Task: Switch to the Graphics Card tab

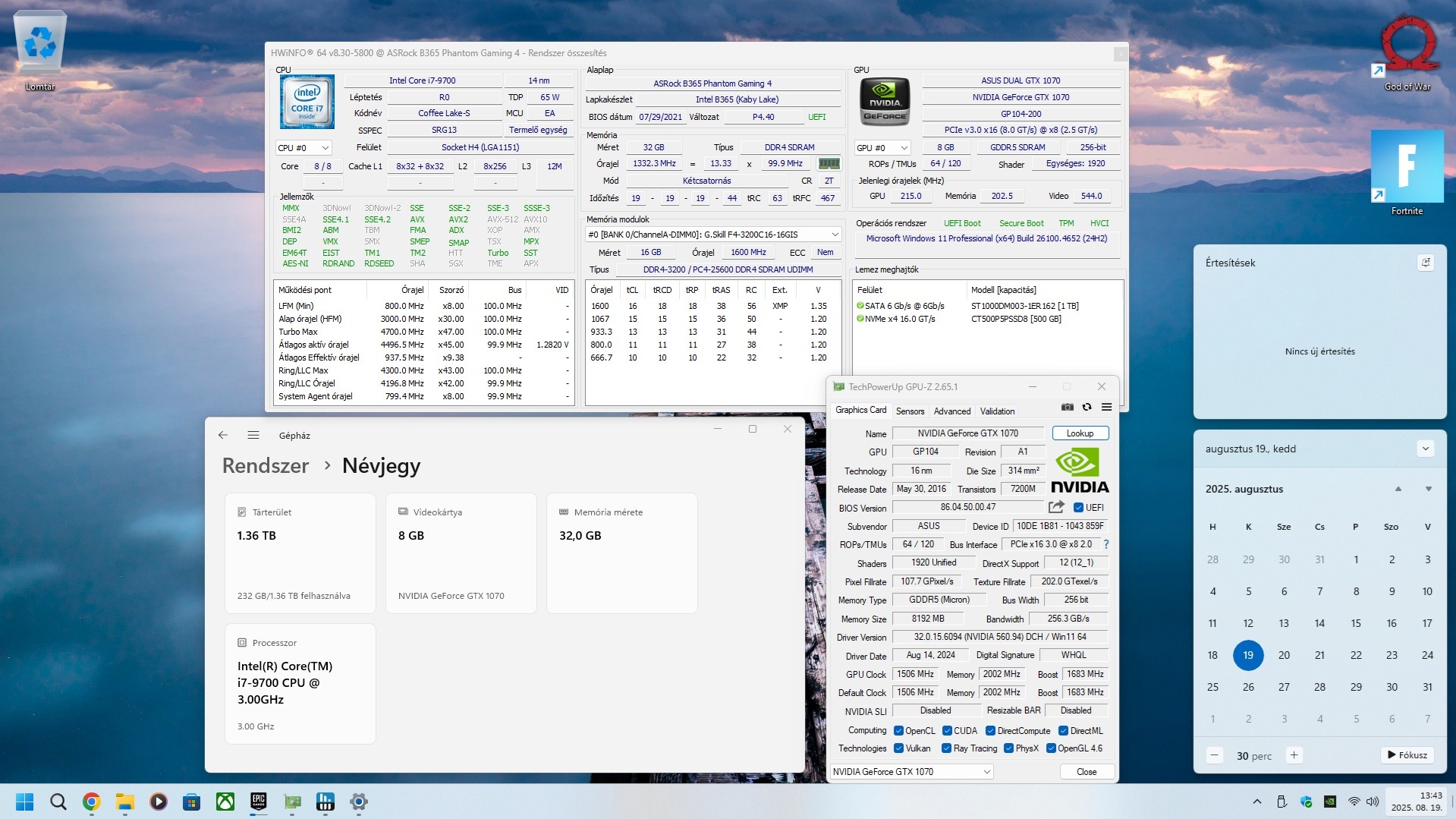Action: pyautogui.click(x=860, y=410)
